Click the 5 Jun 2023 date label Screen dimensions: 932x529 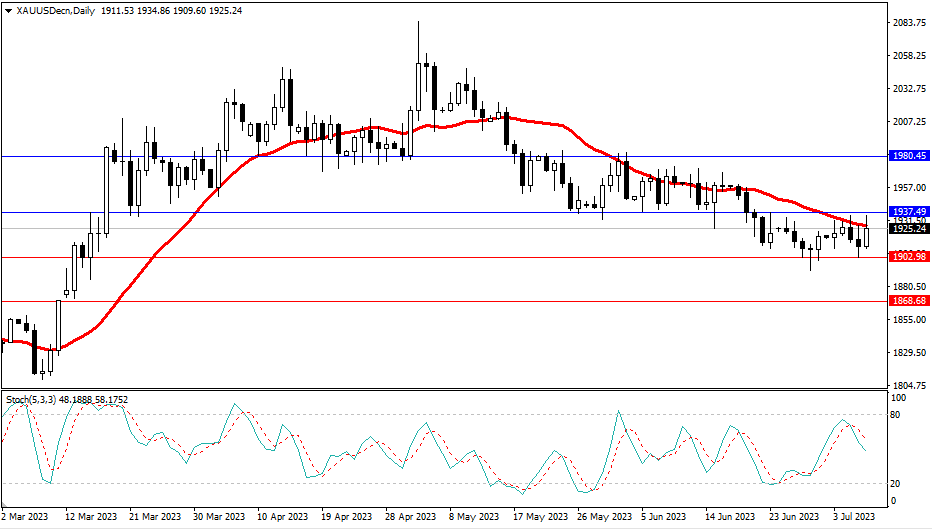663,517
